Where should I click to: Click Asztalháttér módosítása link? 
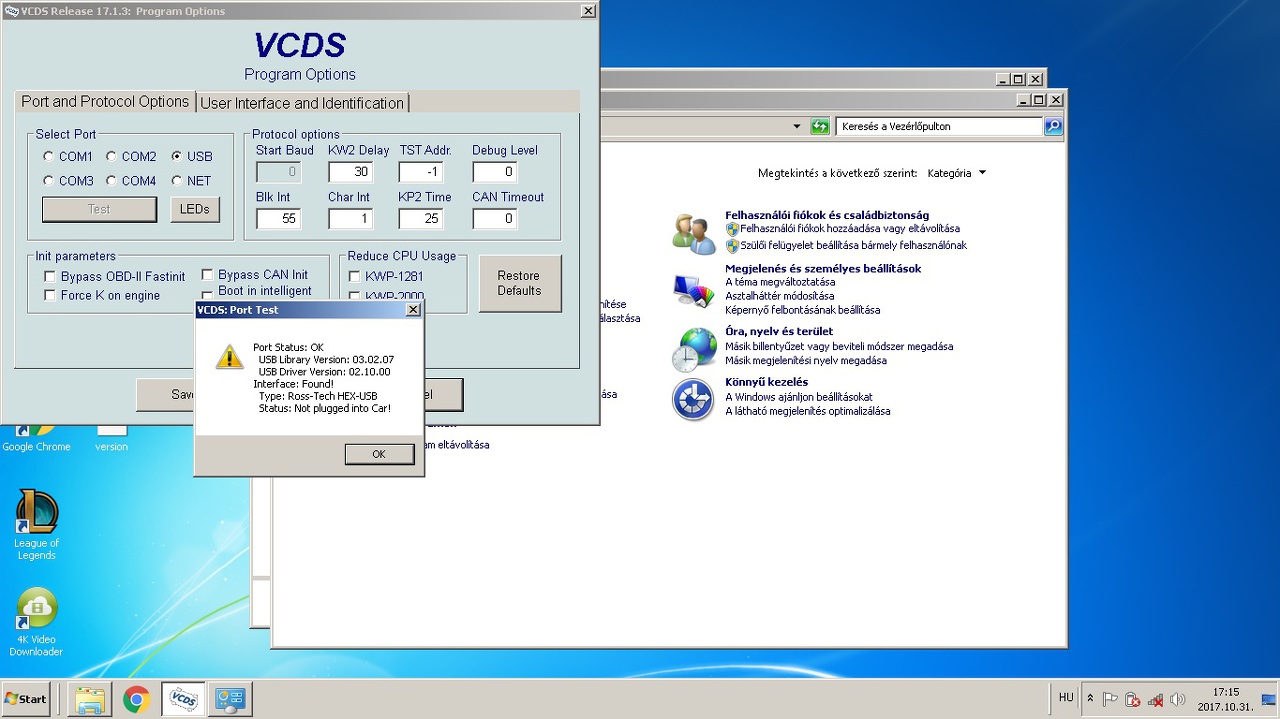pos(779,296)
